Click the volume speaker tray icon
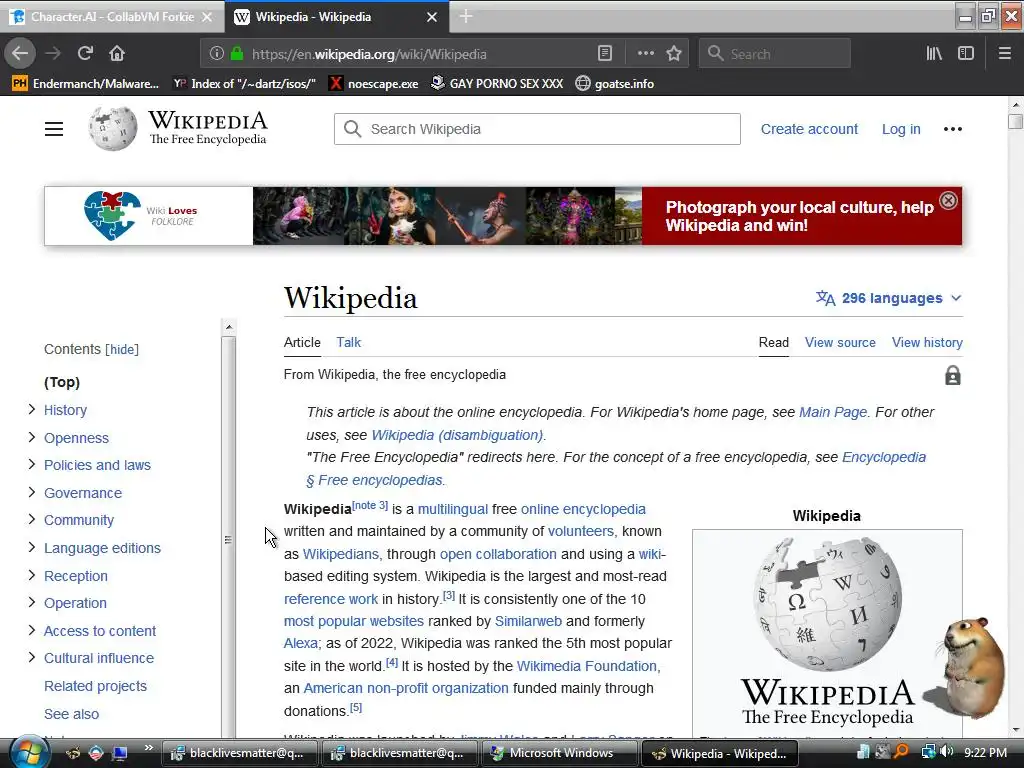Screen dimensions: 1024x768 point(947,752)
